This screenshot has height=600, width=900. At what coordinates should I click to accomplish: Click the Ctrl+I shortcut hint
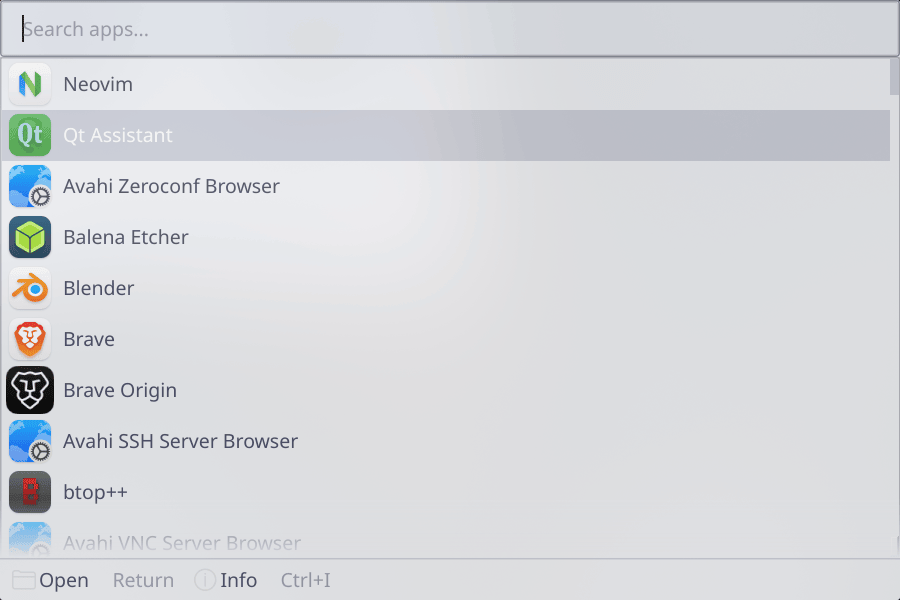[305, 580]
